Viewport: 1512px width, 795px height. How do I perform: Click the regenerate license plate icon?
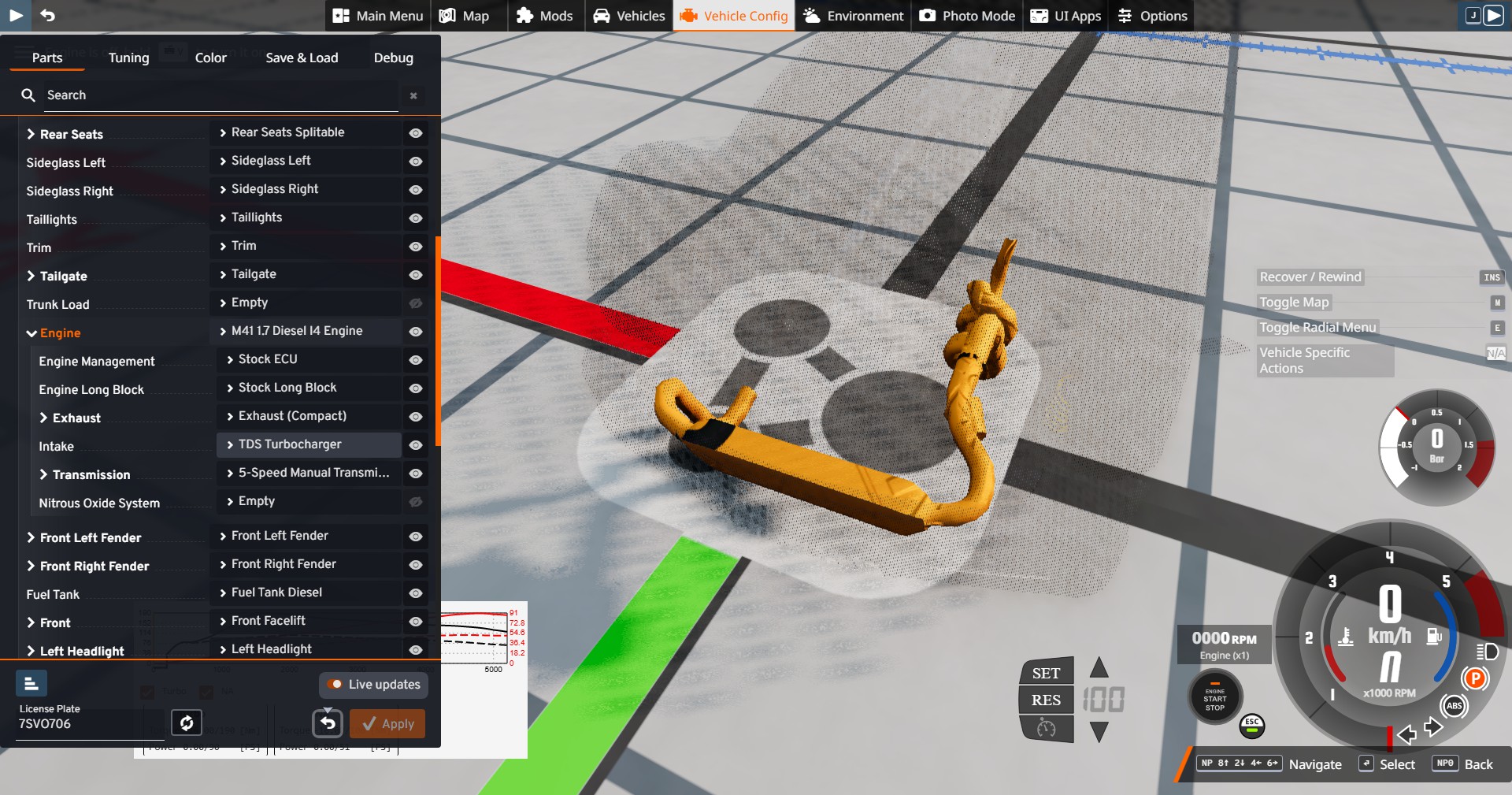[x=187, y=723]
